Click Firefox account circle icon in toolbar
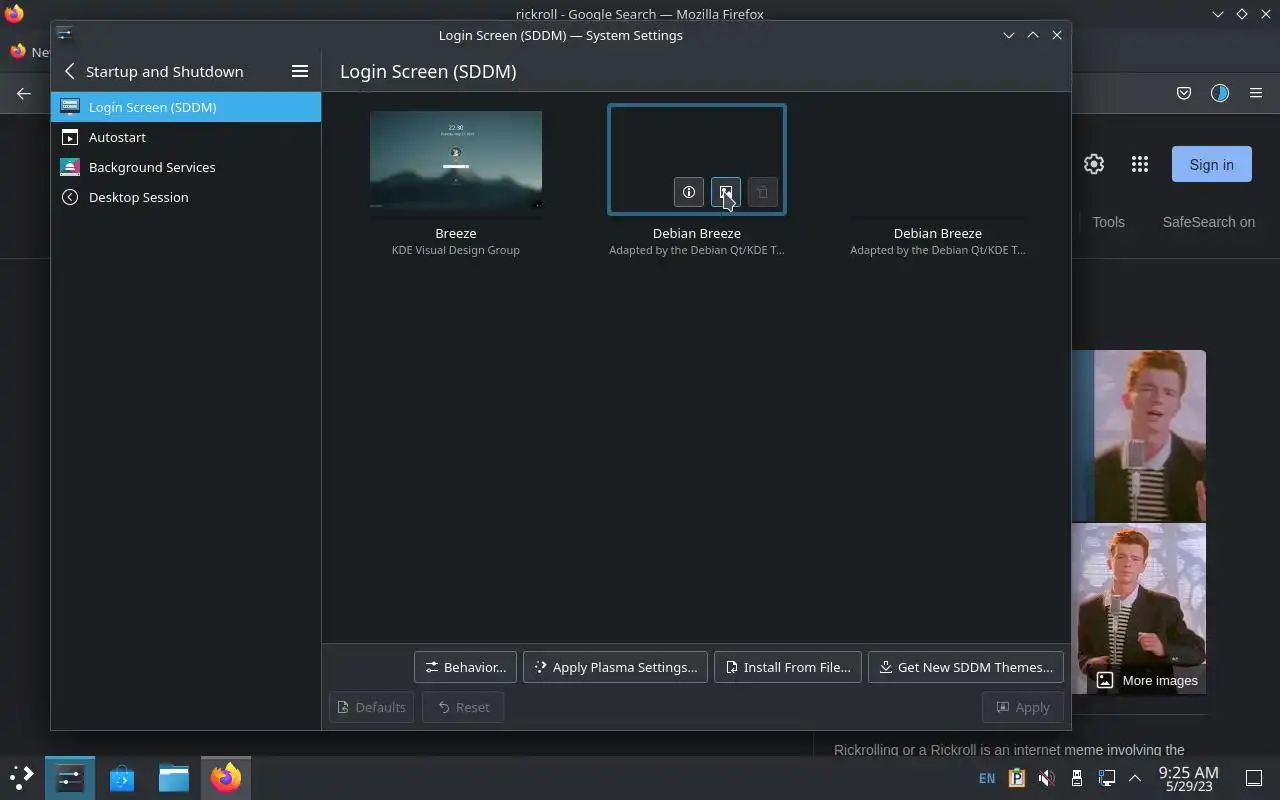The width and height of the screenshot is (1280, 800). 1220,93
